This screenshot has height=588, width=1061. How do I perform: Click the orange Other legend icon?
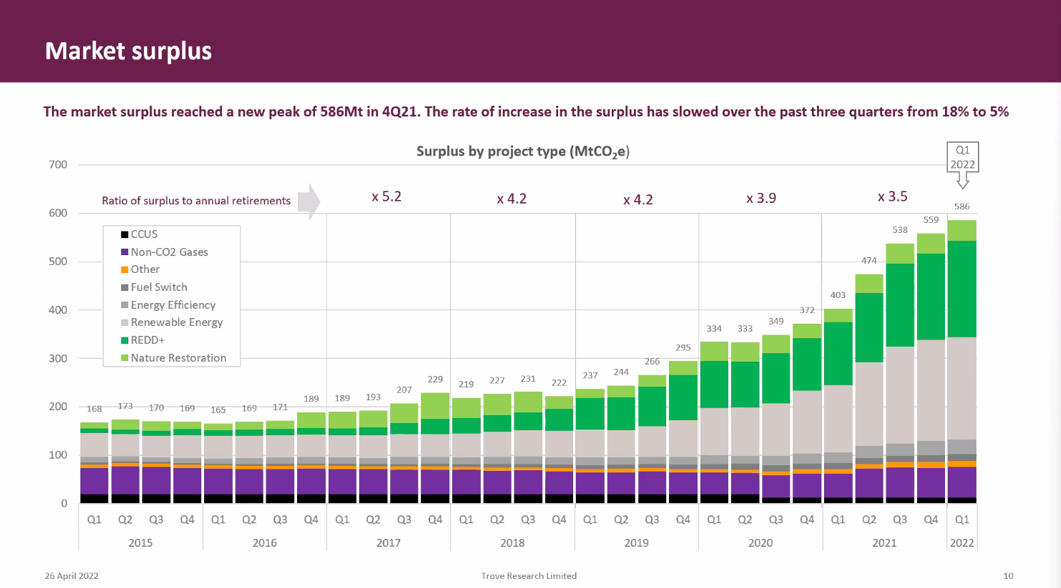pyautogui.click(x=124, y=269)
